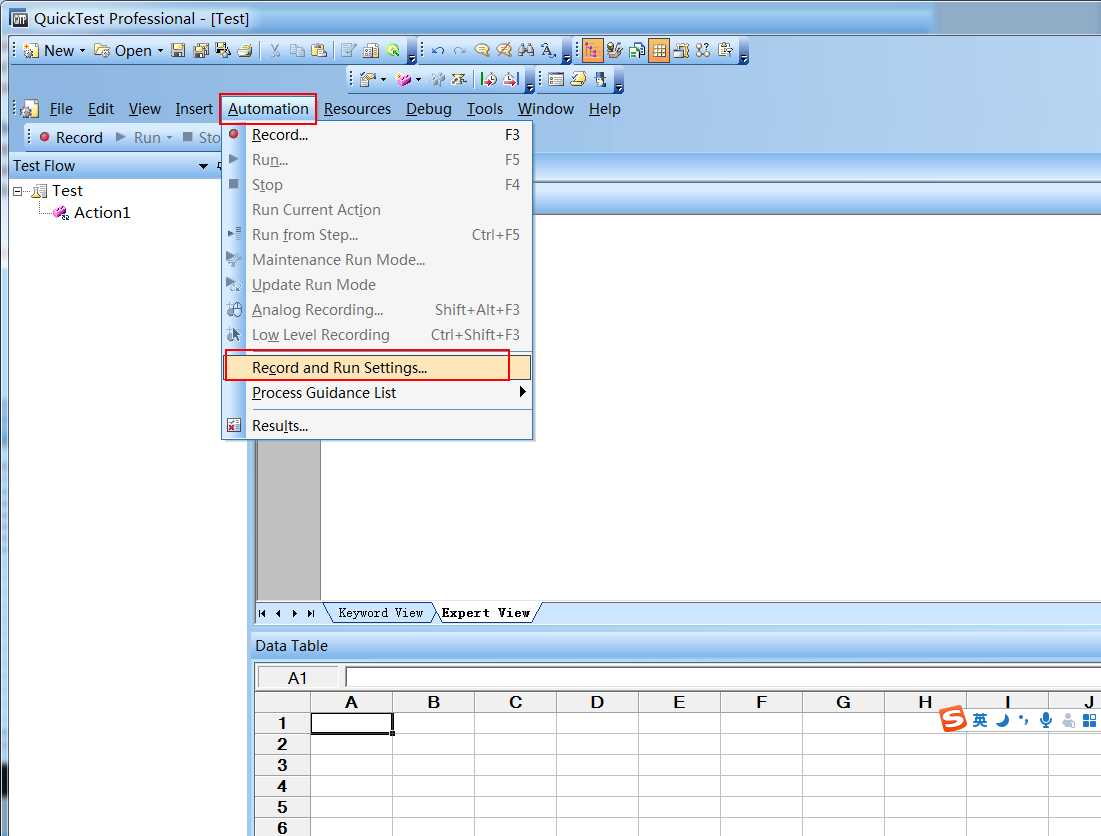Click the pink Insert Action icon
The width and height of the screenshot is (1101, 836).
[403, 79]
